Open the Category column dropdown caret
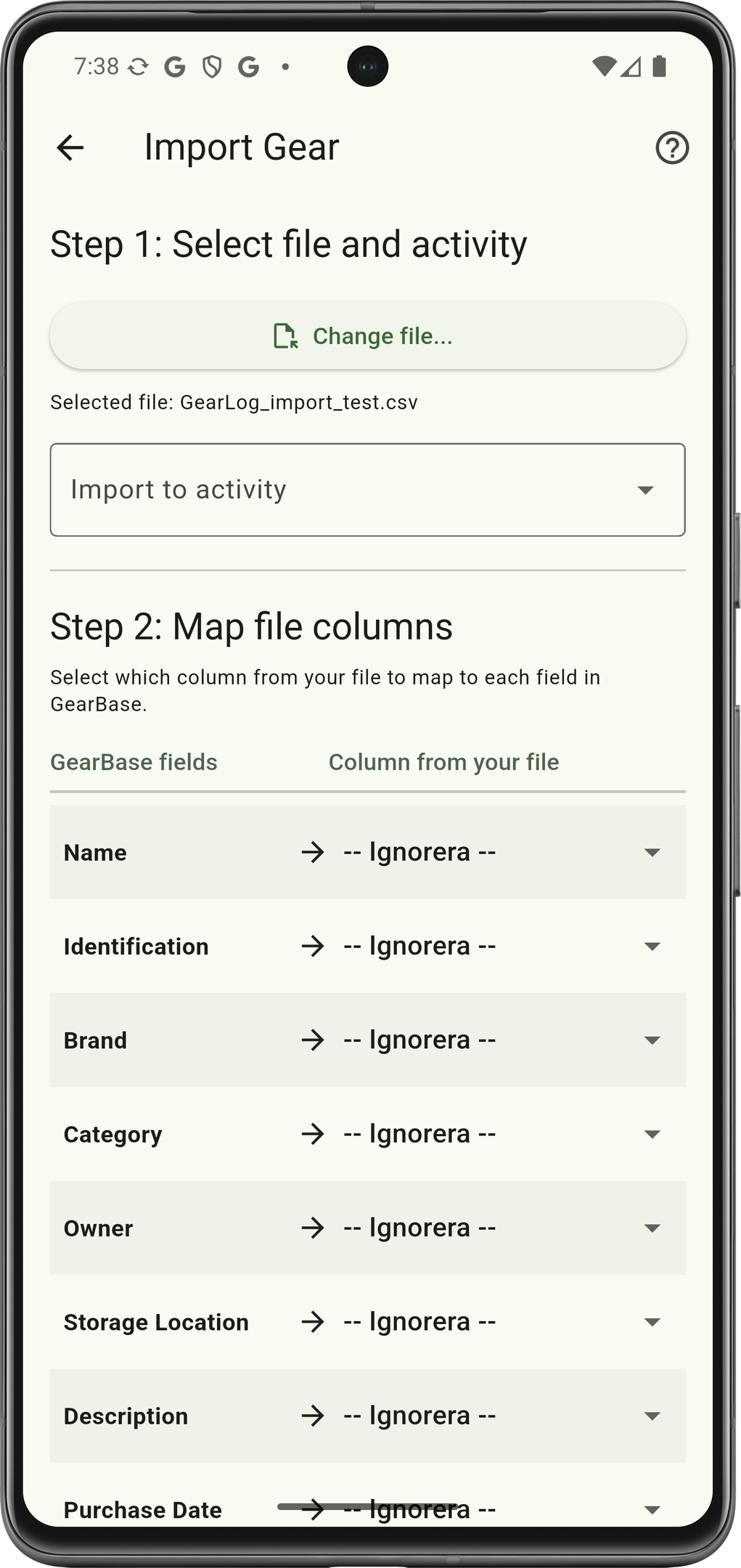This screenshot has width=741, height=1568. coord(652,1135)
